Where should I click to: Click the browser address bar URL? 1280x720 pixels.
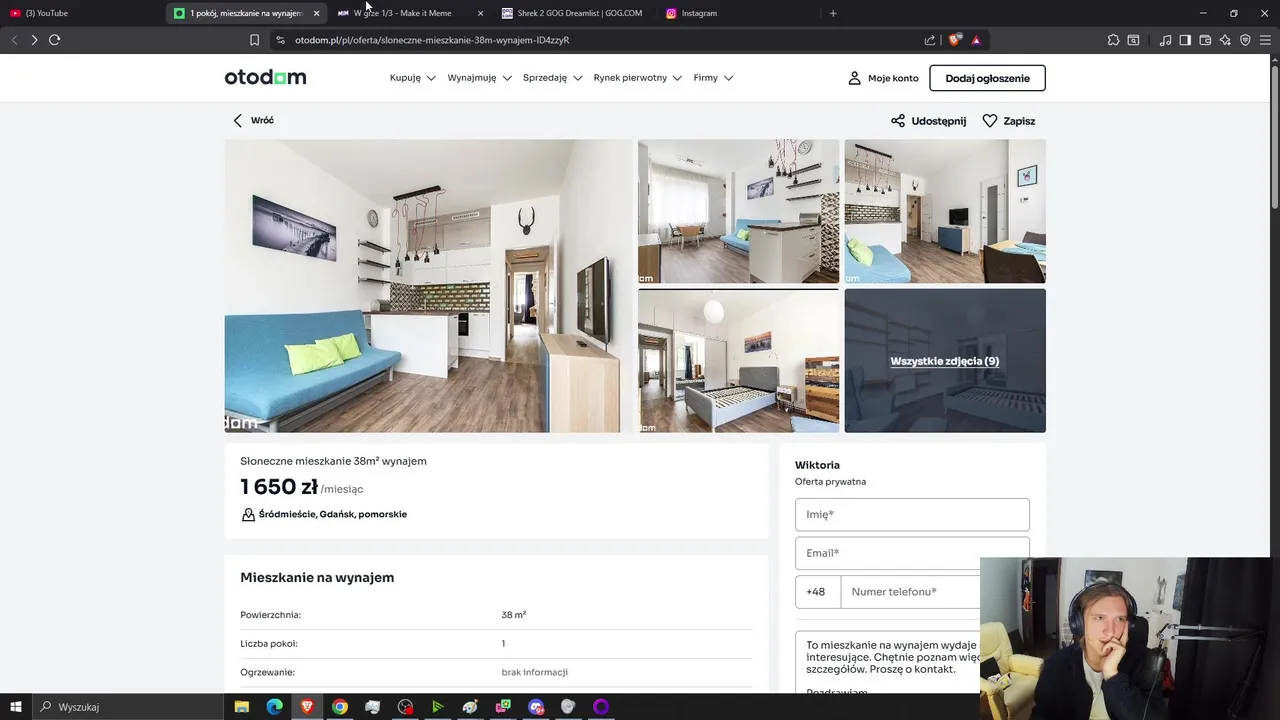click(432, 40)
